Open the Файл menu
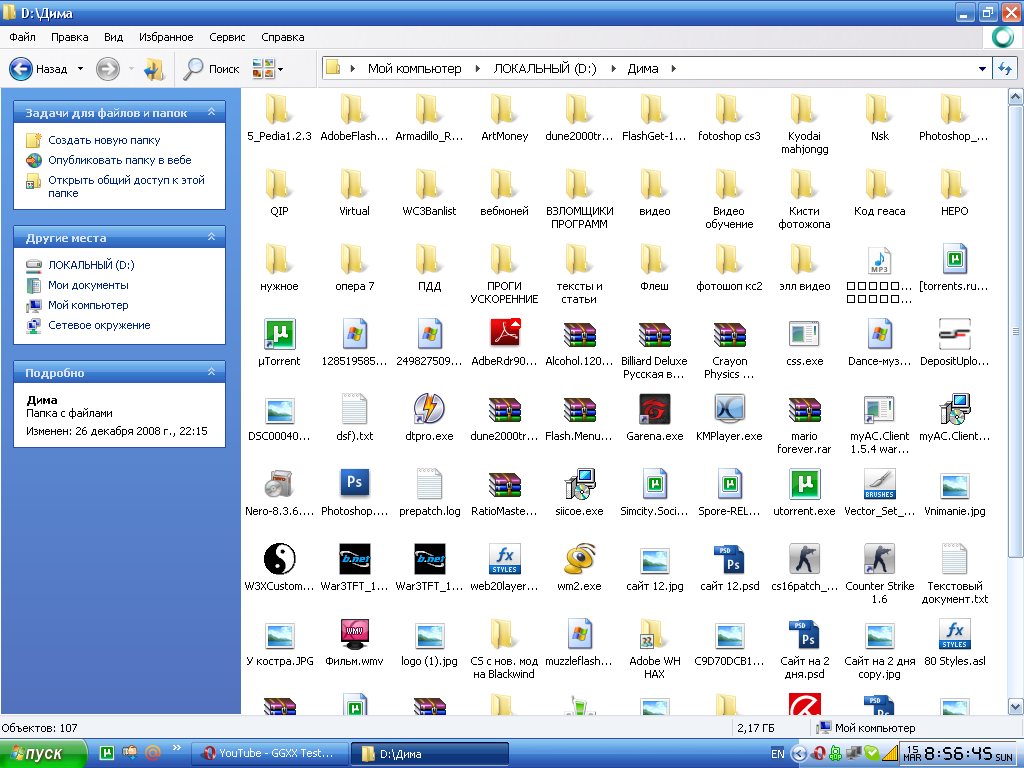Screen dimensions: 1024x768 pyautogui.click(x=22, y=37)
